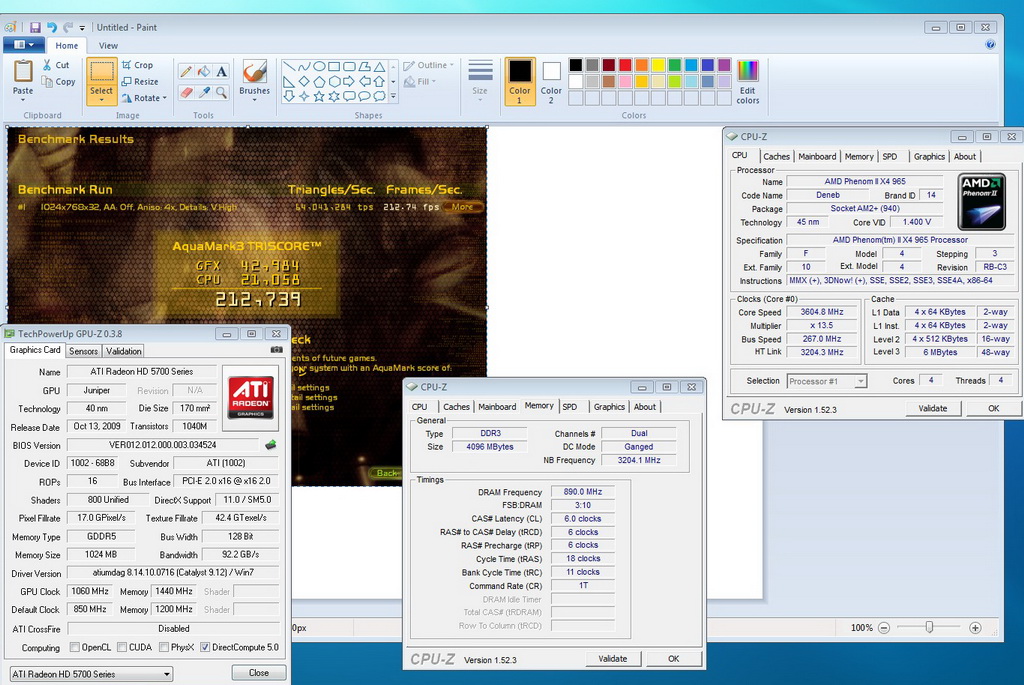Viewport: 1024px width, 685px height.
Task: Open the Processor #1 selection dropdown
Action: 827,381
